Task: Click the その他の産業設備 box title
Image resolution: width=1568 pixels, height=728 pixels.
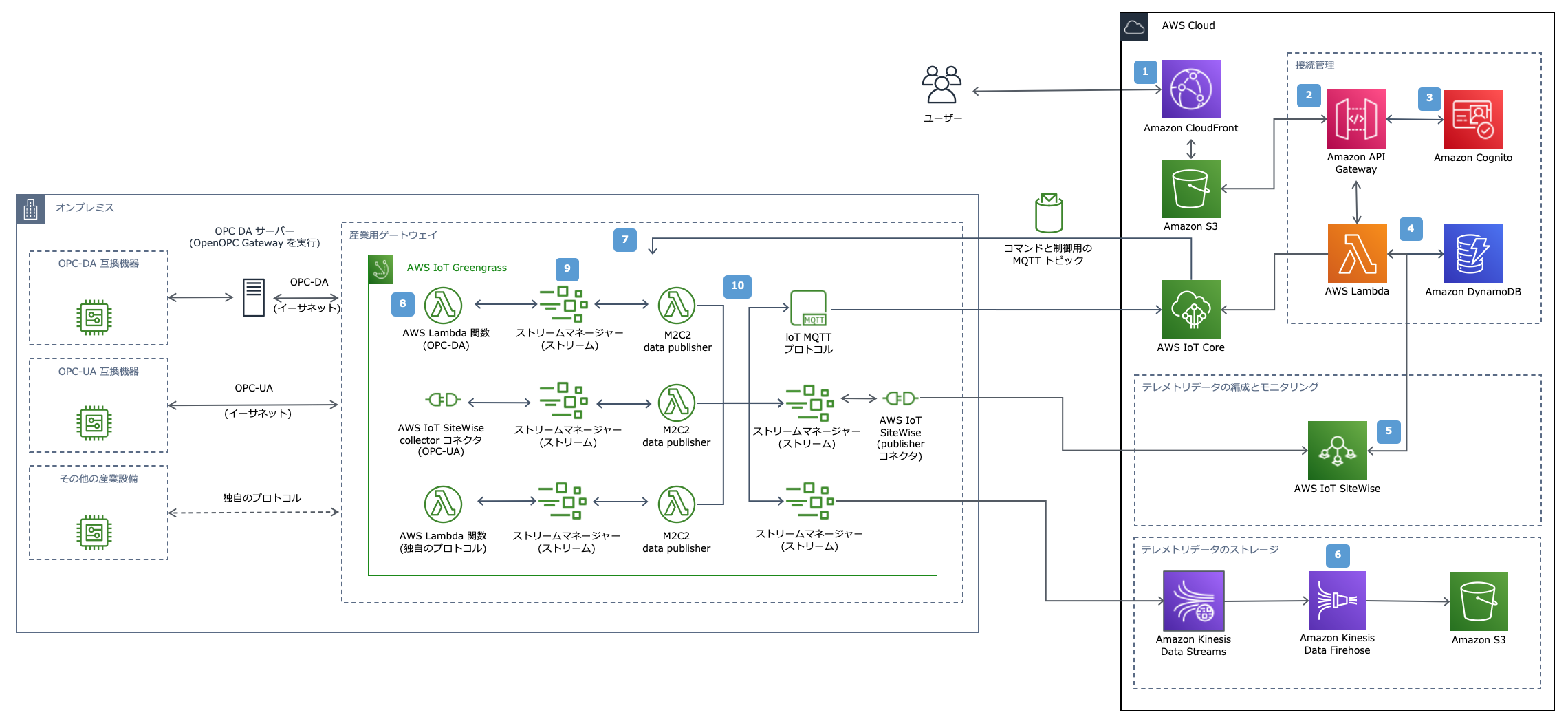Action: coord(98,479)
